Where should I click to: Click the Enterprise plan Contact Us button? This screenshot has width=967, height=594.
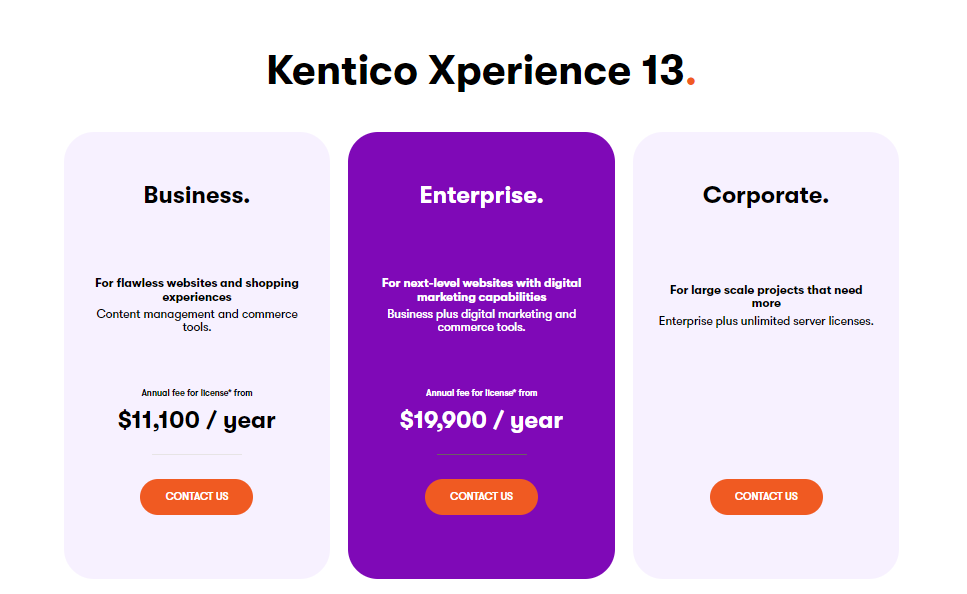[481, 497]
